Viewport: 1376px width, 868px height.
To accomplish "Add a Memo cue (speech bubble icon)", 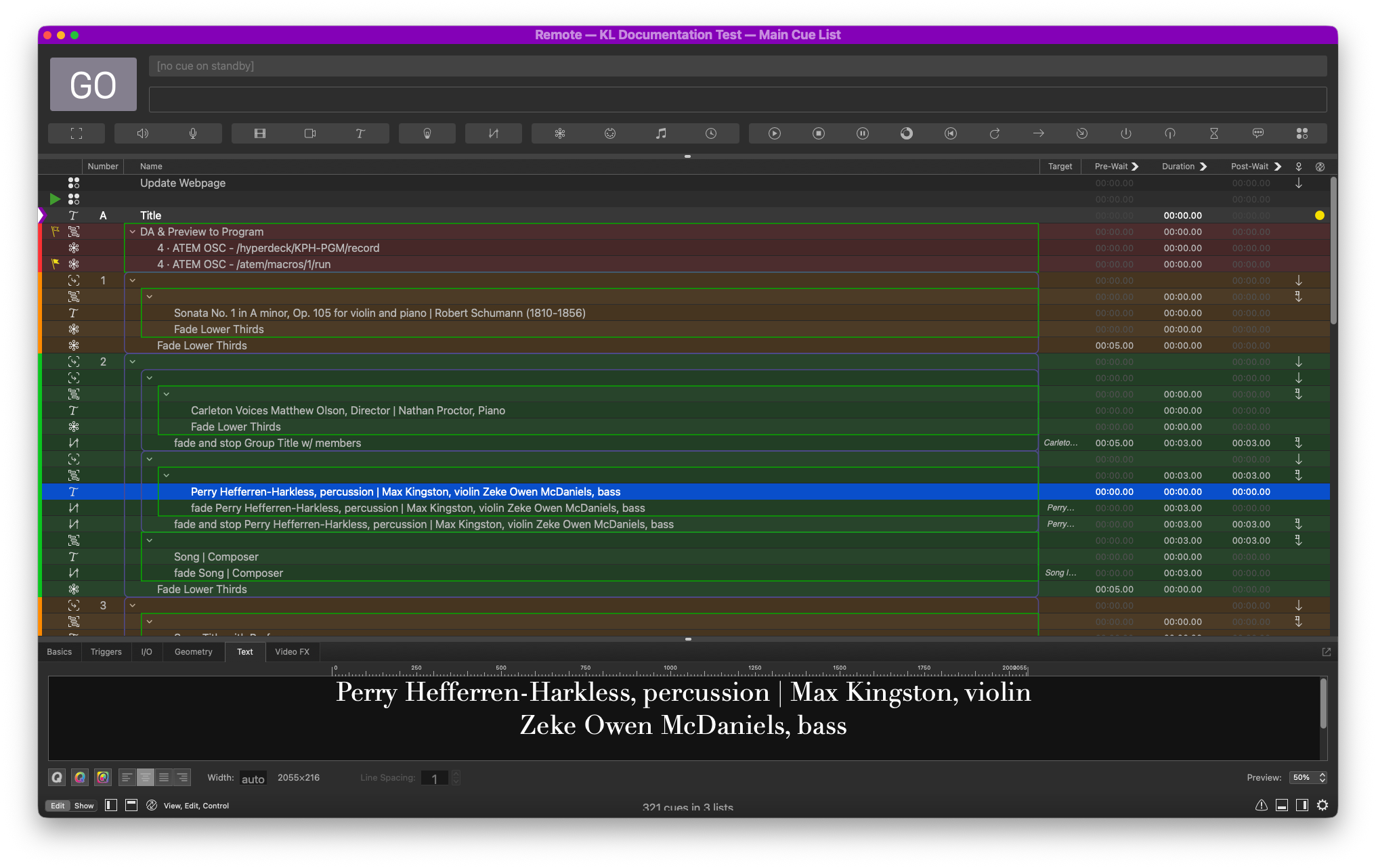I will tap(1258, 133).
